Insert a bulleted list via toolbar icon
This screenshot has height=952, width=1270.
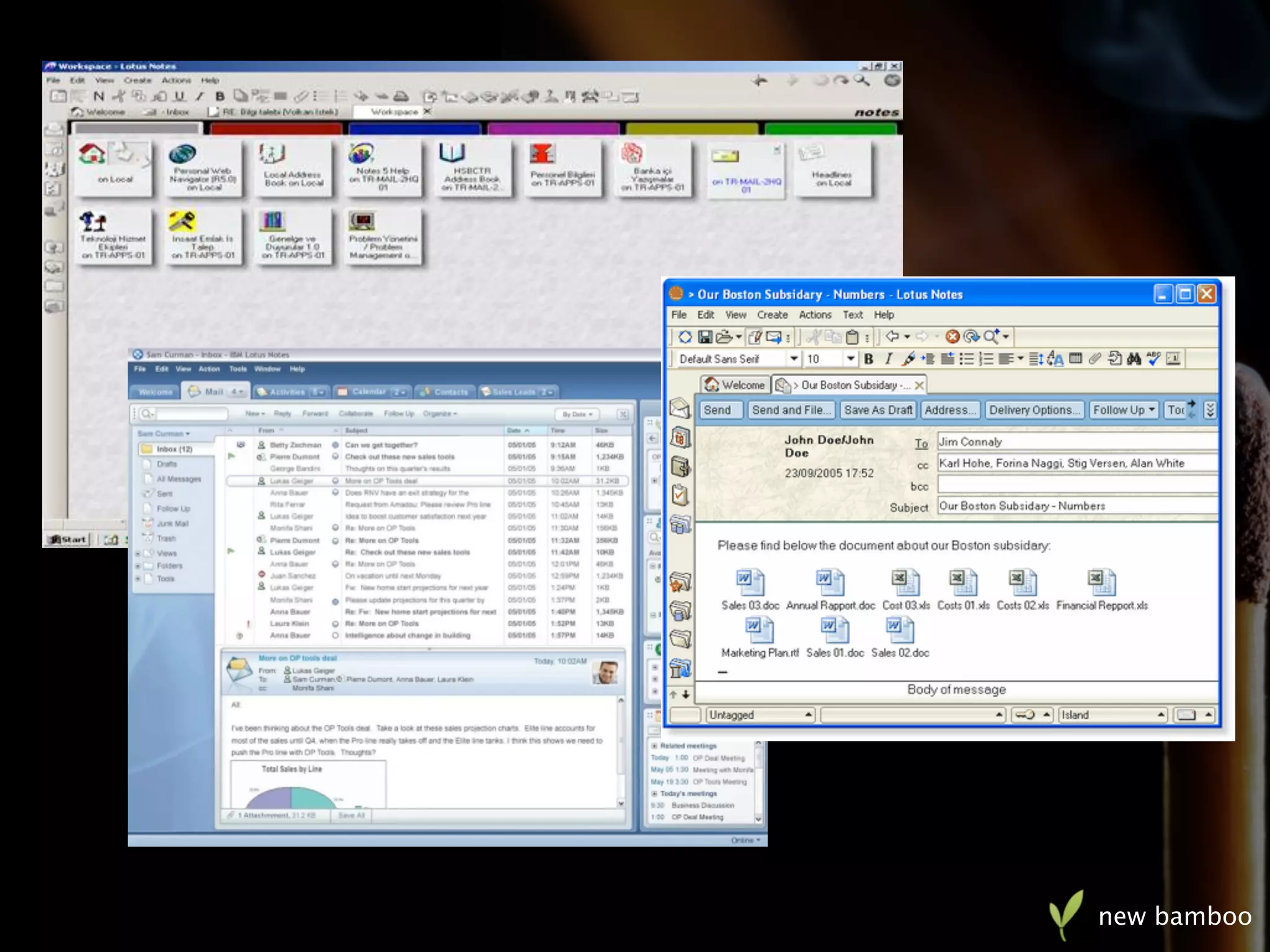point(966,358)
